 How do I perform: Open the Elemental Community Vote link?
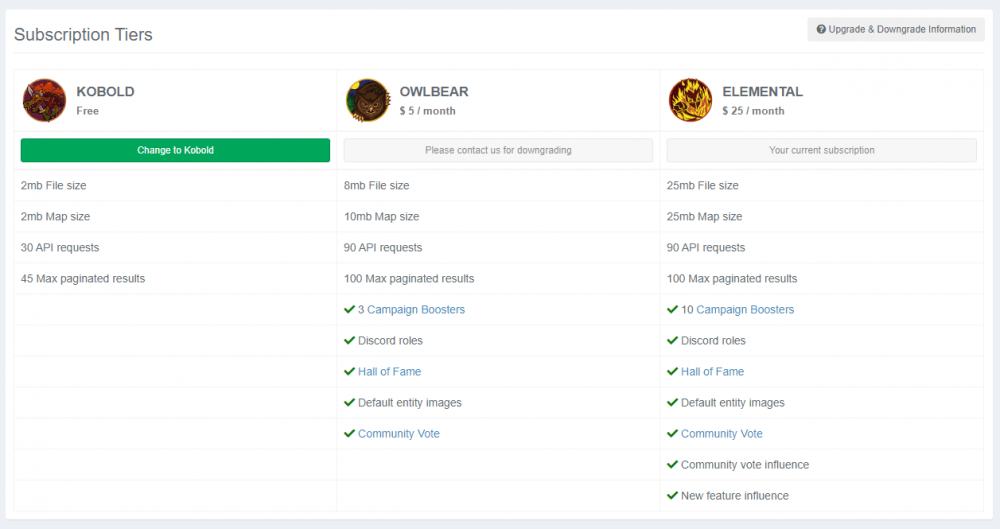721,434
